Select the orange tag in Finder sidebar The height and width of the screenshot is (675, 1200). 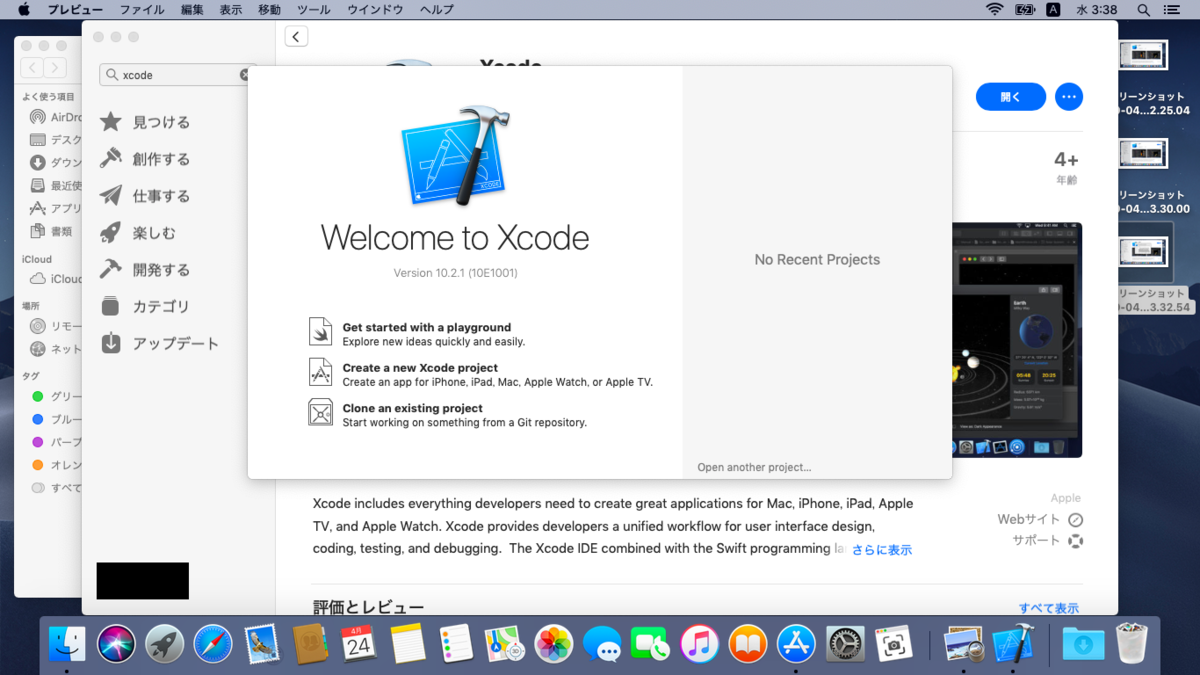click(x=57, y=465)
